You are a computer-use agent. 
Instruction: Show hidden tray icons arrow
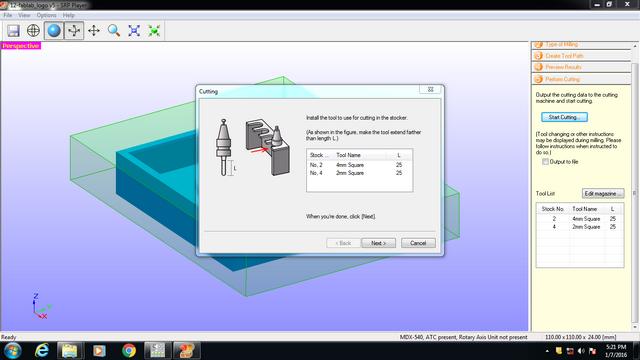coord(547,351)
